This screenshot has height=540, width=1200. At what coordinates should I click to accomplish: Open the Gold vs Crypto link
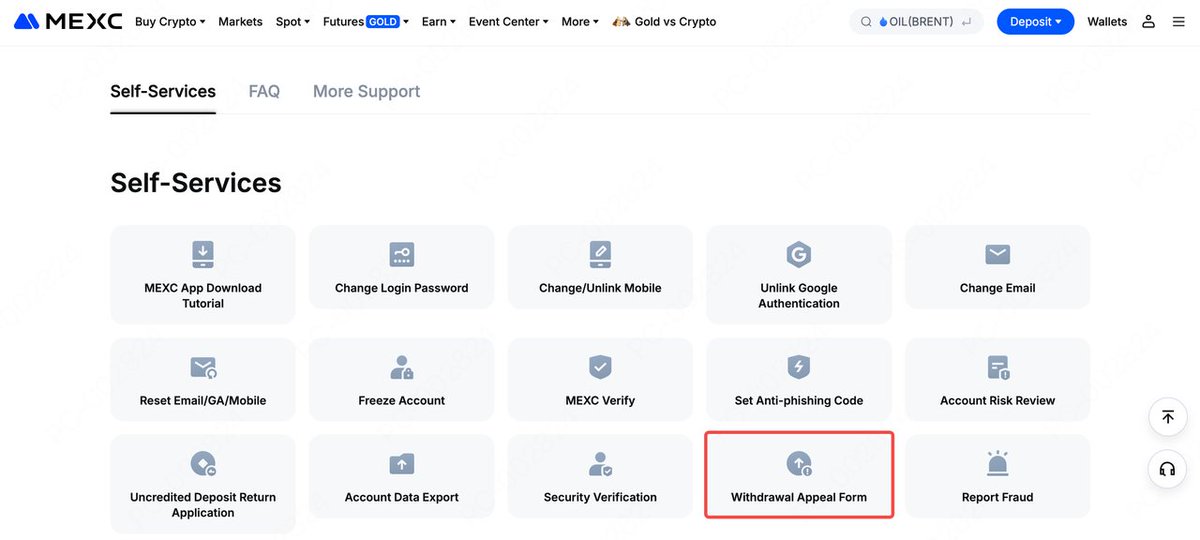tap(676, 22)
